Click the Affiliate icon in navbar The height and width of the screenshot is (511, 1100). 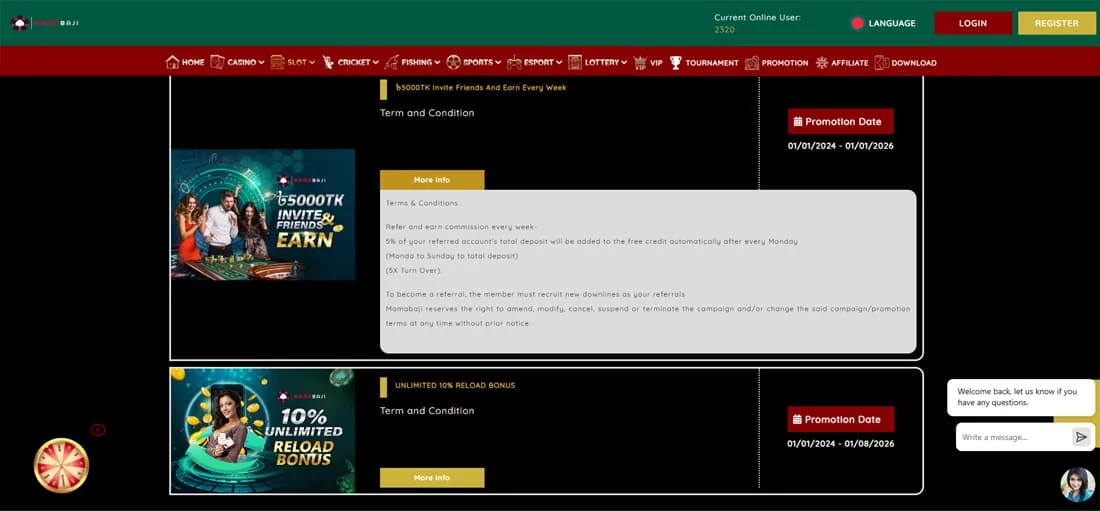coord(822,62)
